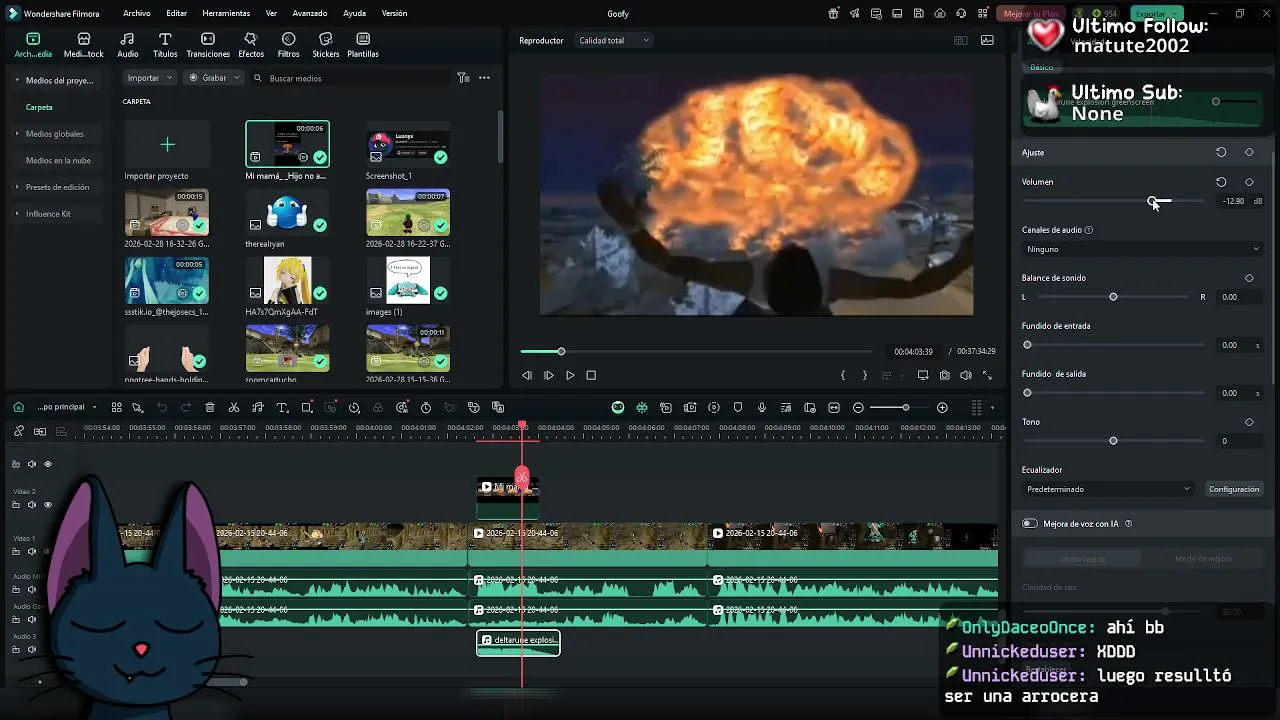
Task: Expand the preview to fullscreen
Action: click(988, 375)
